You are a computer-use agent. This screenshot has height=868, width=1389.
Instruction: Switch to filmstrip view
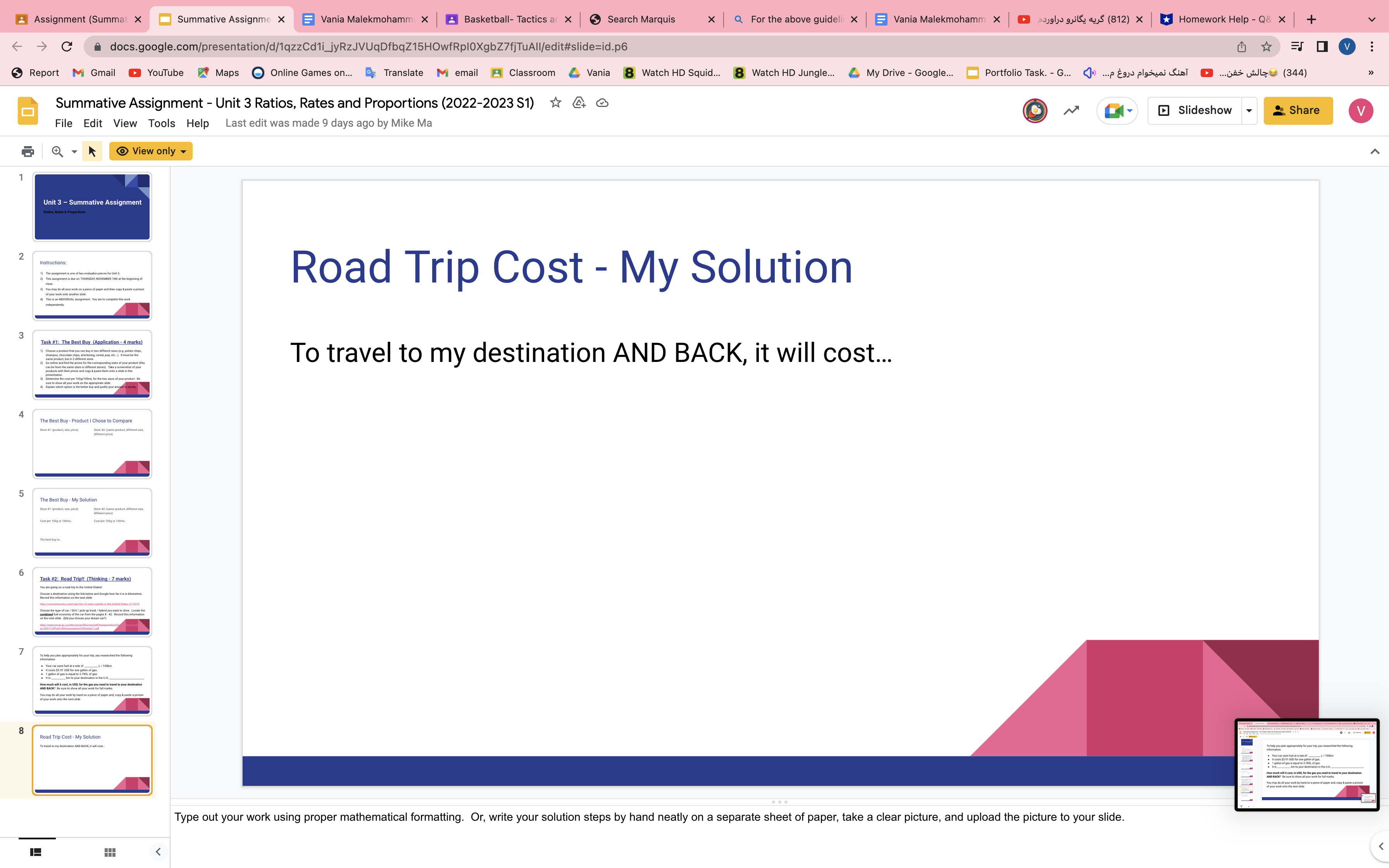[36, 852]
